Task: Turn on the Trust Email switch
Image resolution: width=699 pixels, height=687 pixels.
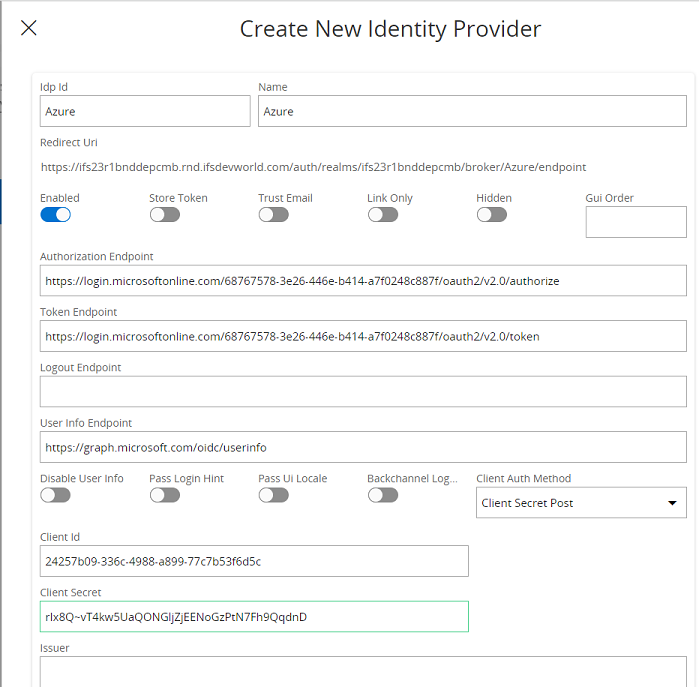Action: (x=273, y=215)
